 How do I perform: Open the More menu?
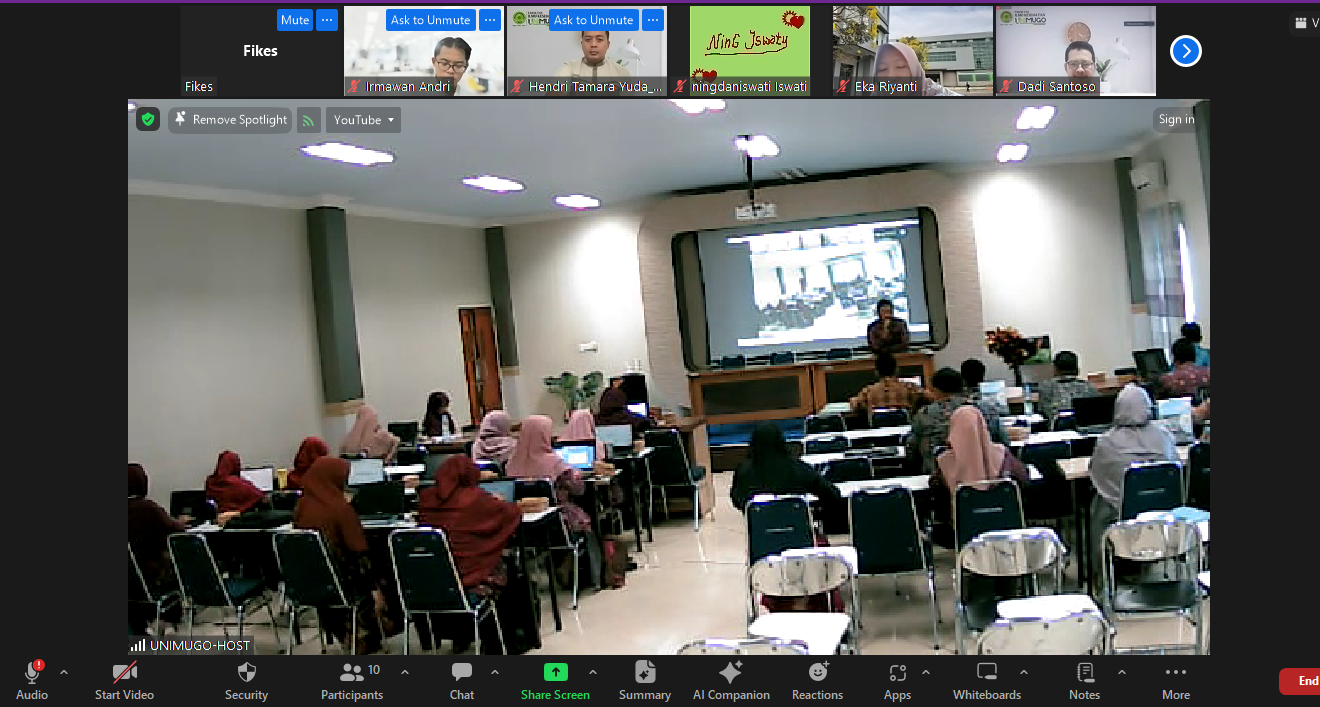click(1175, 672)
